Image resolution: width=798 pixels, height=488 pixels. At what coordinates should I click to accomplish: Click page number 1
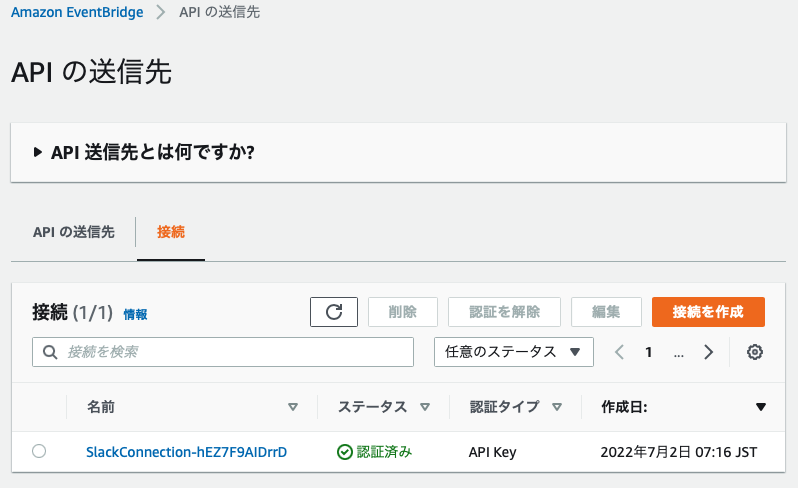648,352
